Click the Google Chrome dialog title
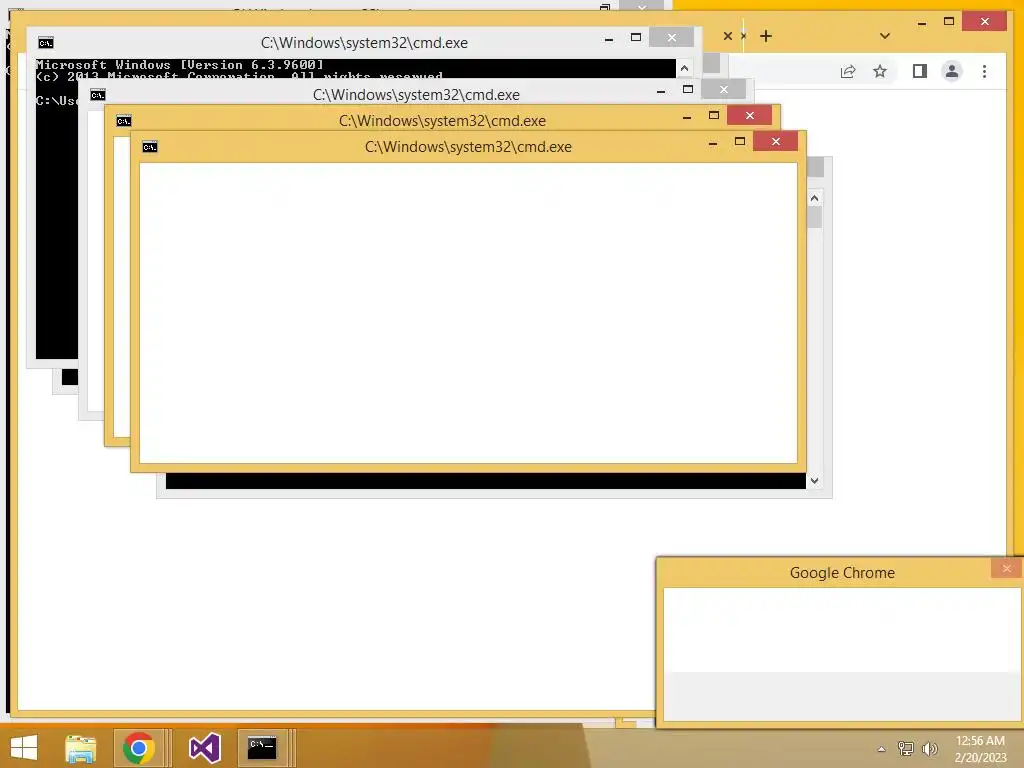This screenshot has width=1024, height=768. [x=842, y=573]
